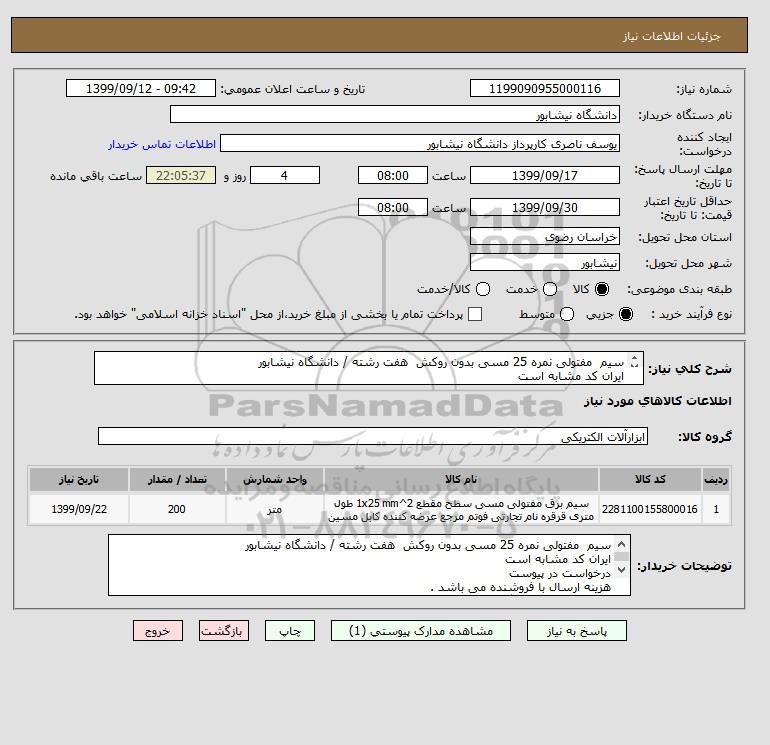Viewport: 770px width, 745px height.
Task: Click scroll down arrow in buyer explanations
Action: pyautogui.click(x=621, y=569)
